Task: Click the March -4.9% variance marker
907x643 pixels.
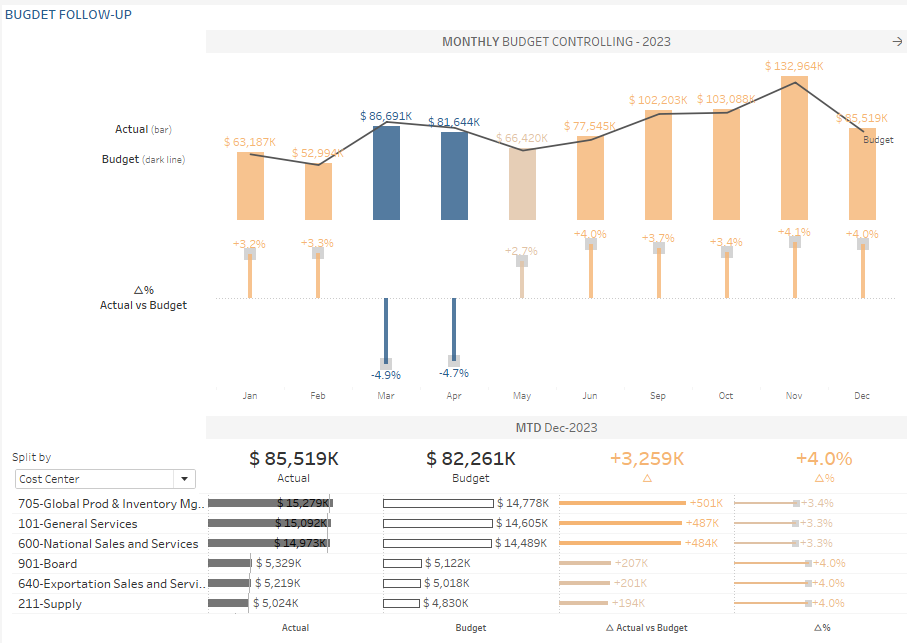Action: point(385,363)
